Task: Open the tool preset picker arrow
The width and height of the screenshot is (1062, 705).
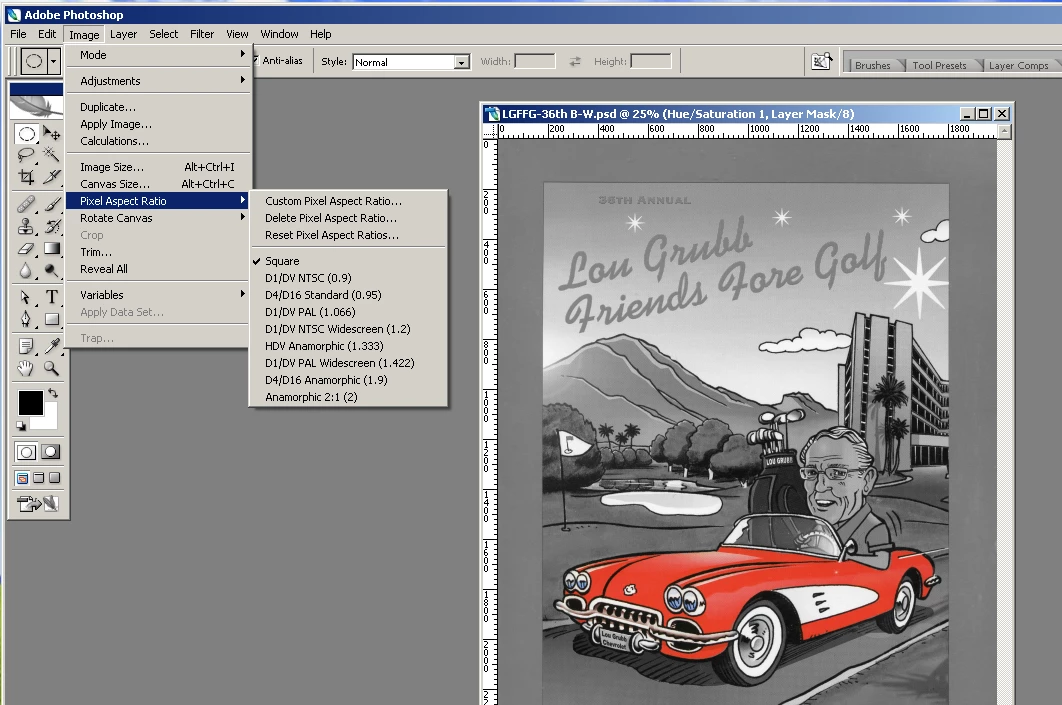Action: tap(54, 61)
